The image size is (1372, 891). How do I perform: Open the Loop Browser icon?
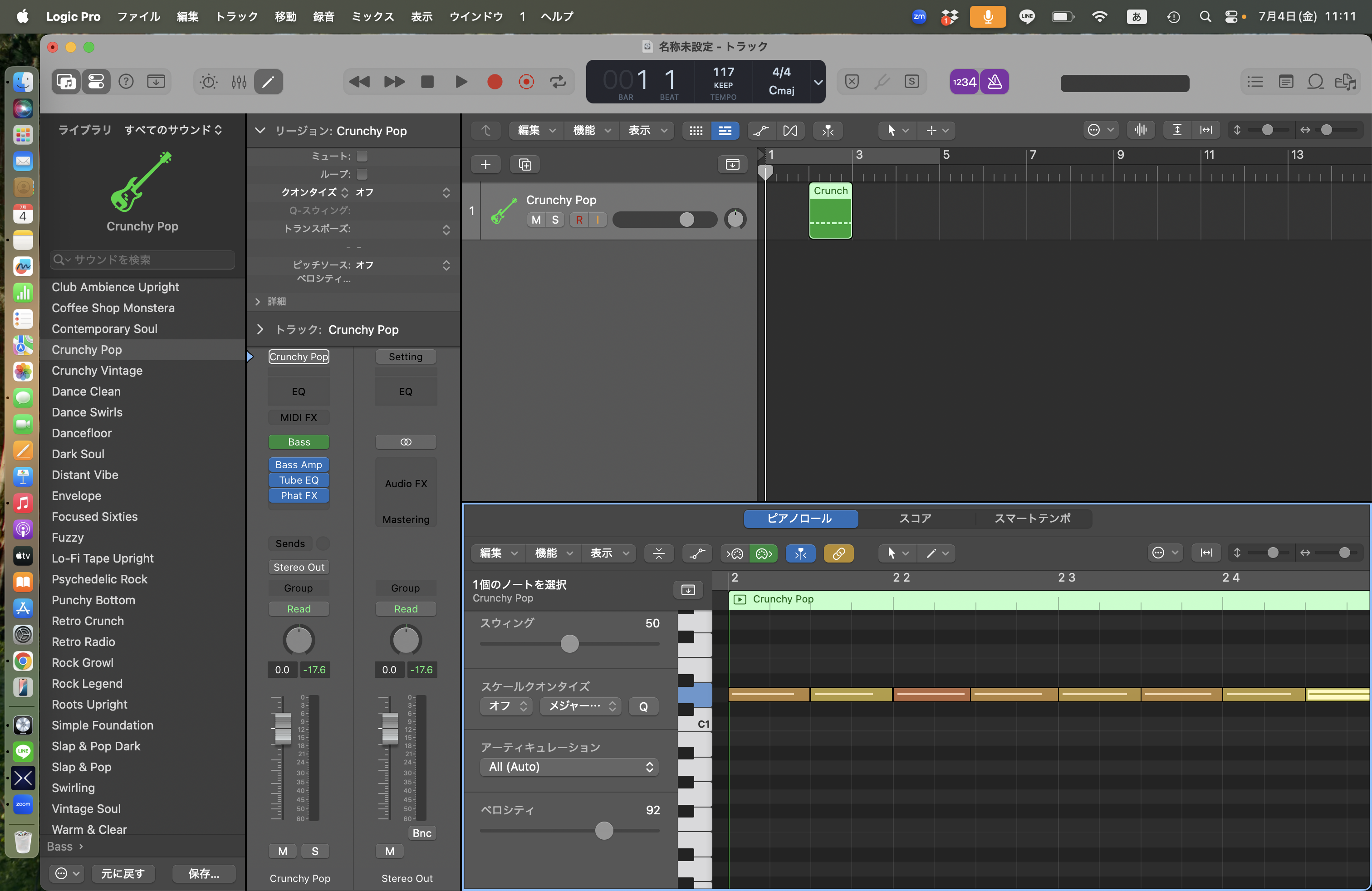[x=1315, y=82]
